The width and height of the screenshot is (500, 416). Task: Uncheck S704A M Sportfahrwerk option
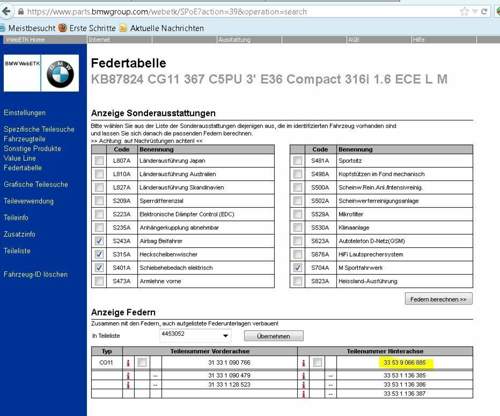(298, 268)
